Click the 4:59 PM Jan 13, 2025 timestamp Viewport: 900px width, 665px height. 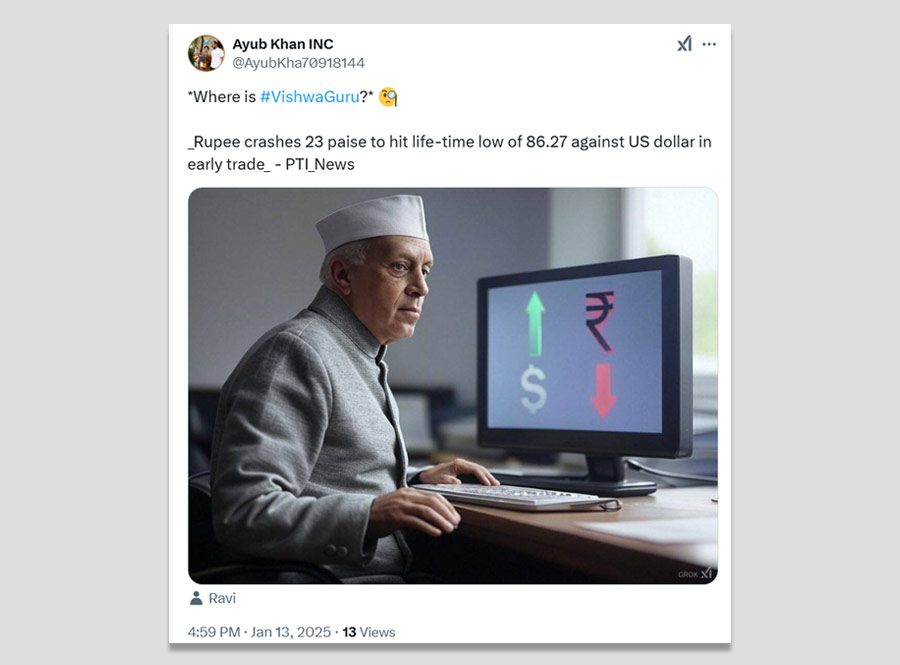pos(259,632)
